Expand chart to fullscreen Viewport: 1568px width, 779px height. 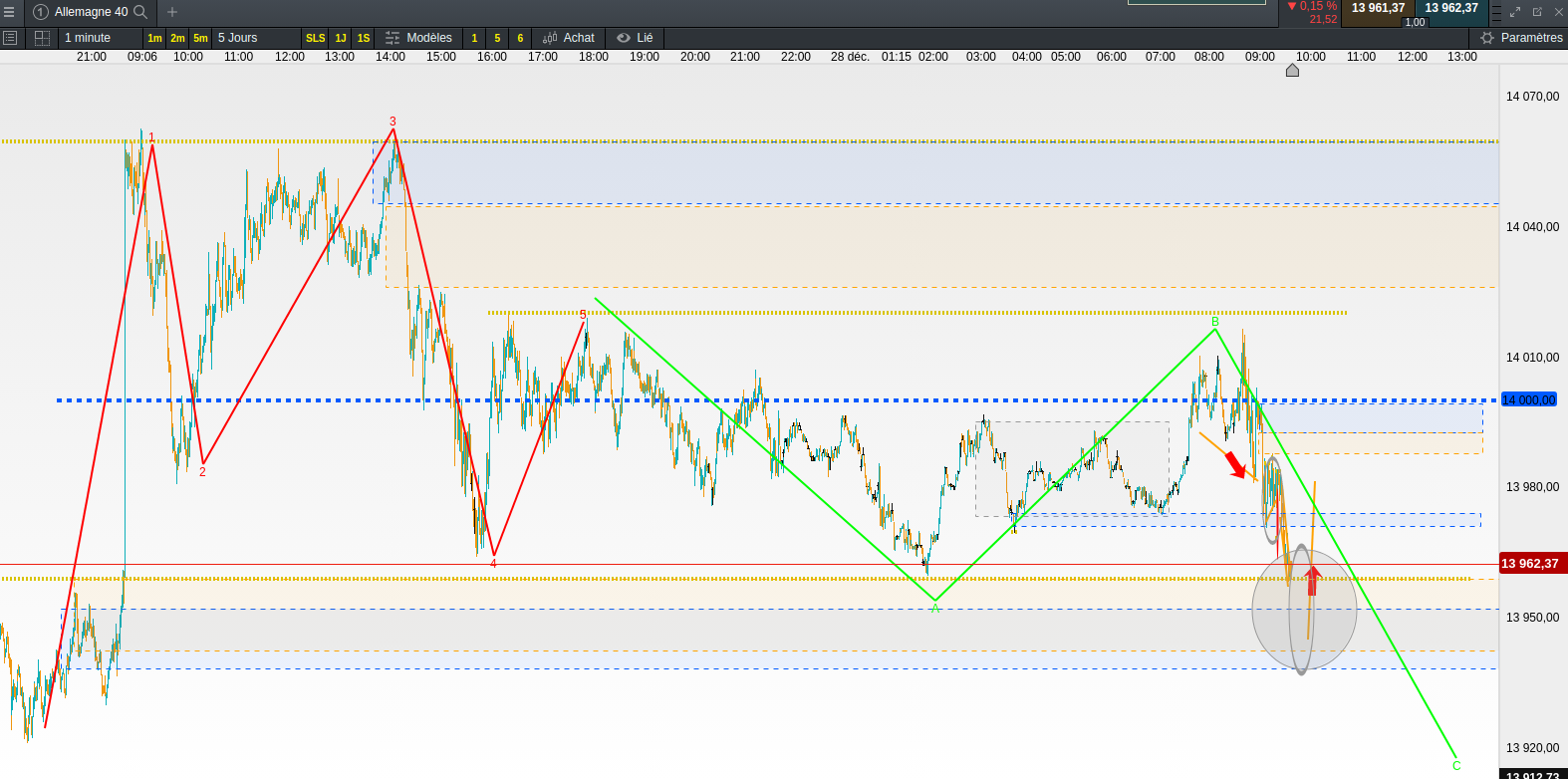pyautogui.click(x=1515, y=12)
